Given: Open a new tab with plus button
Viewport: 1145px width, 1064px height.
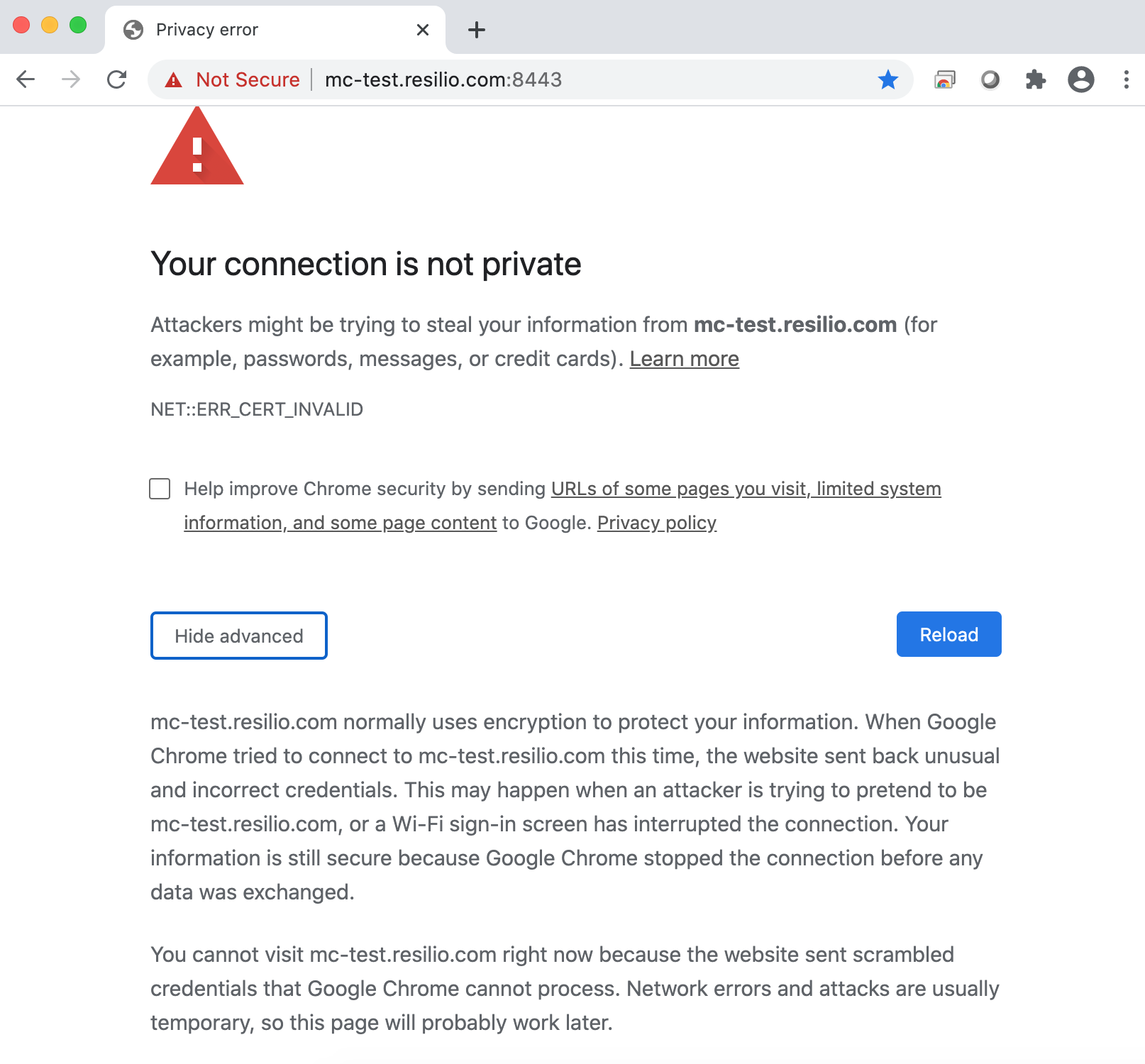Looking at the screenshot, I should tap(477, 30).
